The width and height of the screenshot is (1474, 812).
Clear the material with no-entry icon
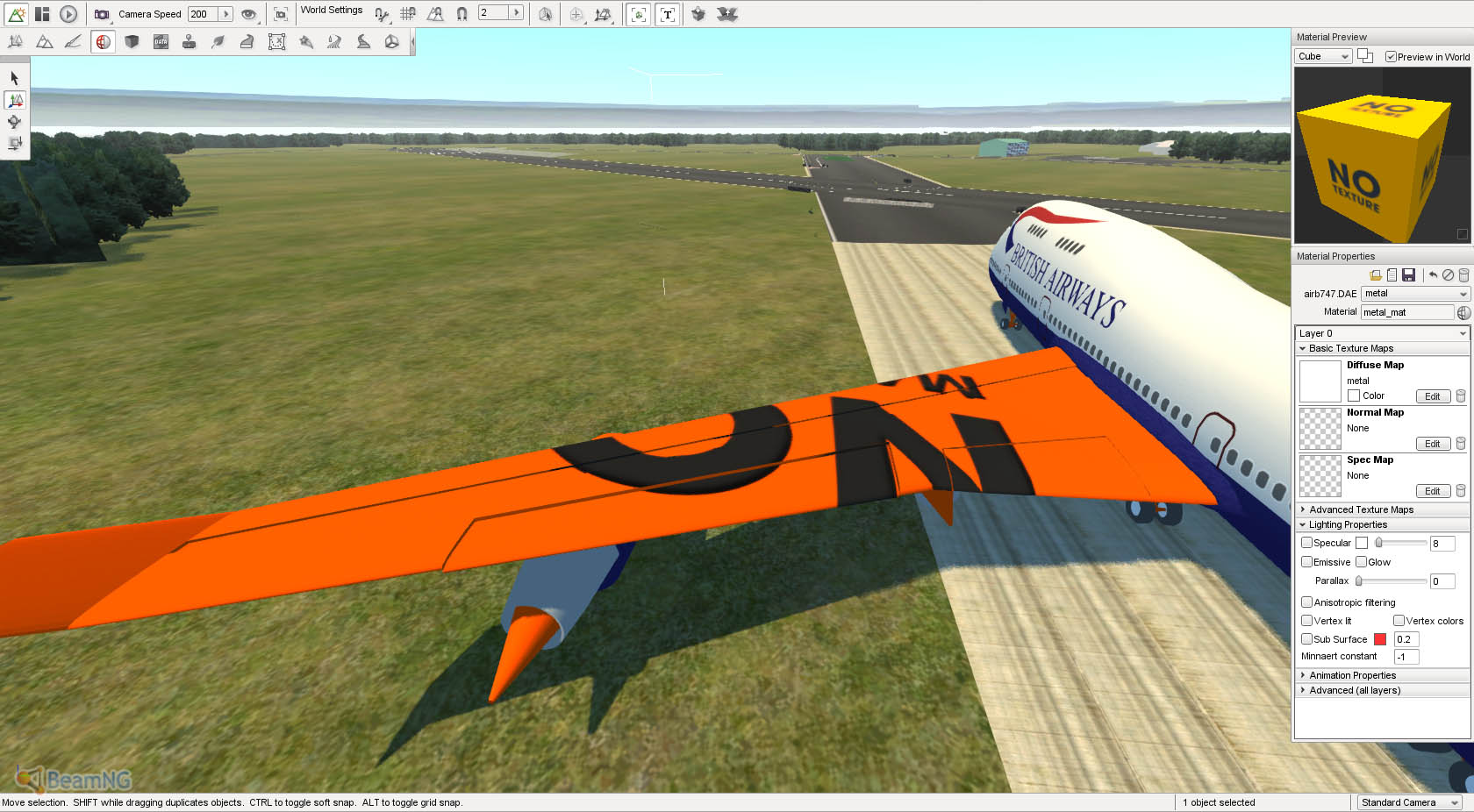[x=1448, y=275]
